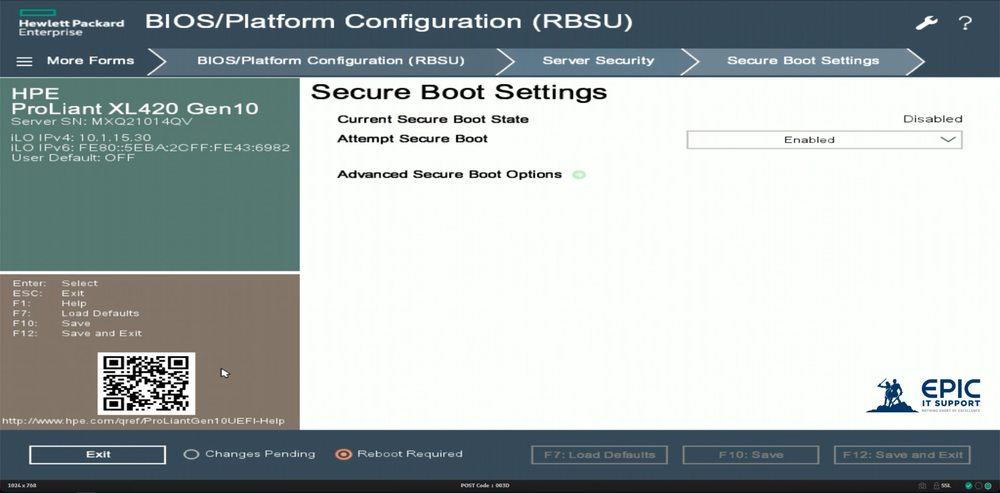
Task: Open help via the question mark icon
Action: [x=965, y=24]
